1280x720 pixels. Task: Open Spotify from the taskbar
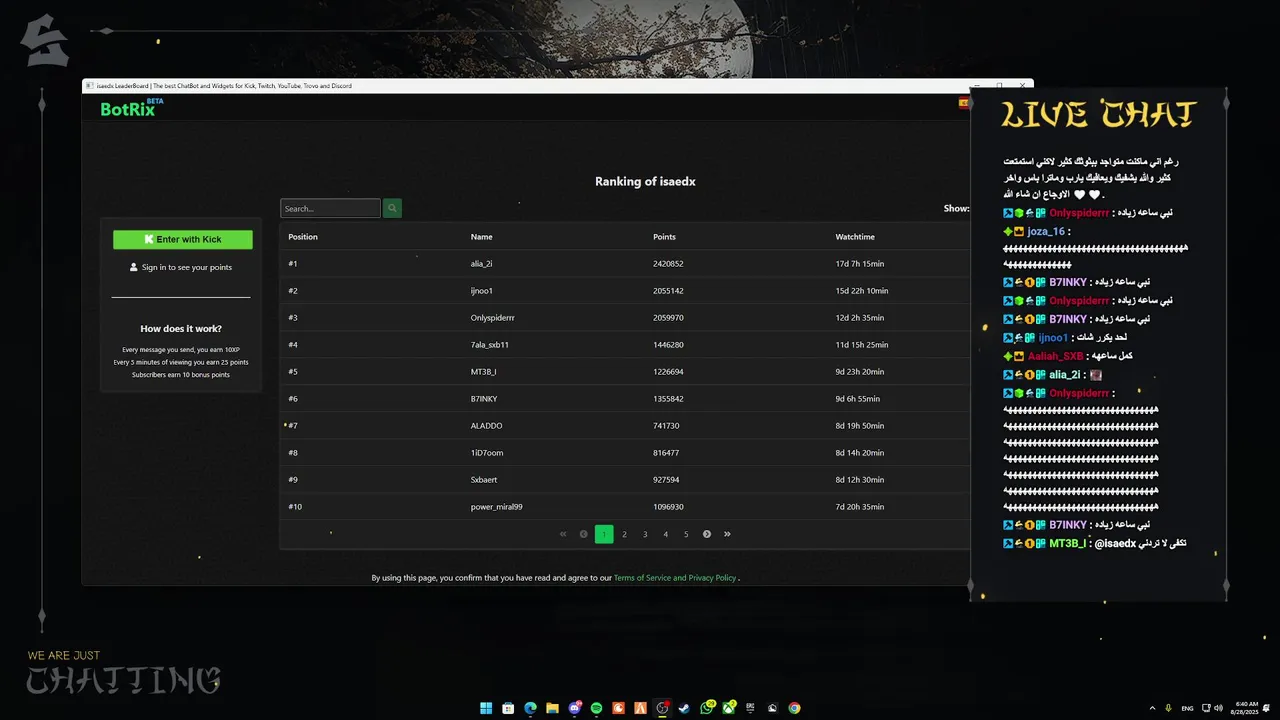596,708
